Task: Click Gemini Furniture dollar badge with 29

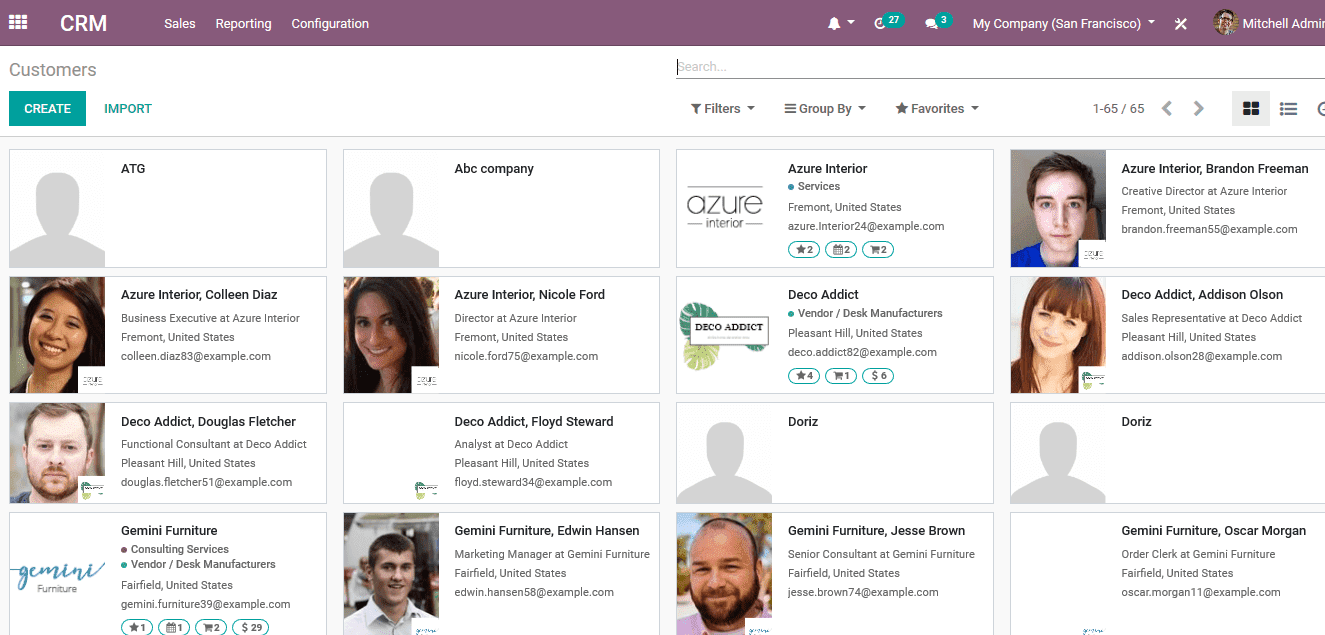Action: coord(251,627)
